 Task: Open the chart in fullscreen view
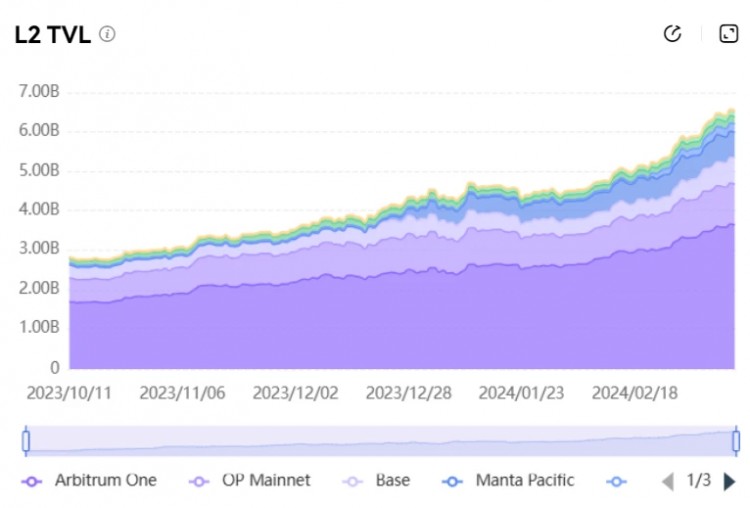pyautogui.click(x=728, y=34)
